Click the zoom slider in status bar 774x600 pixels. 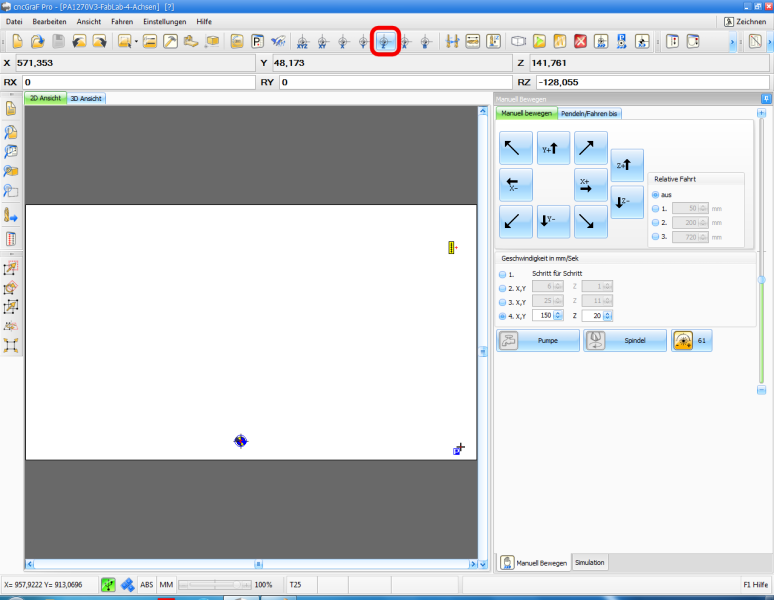pyautogui.click(x=215, y=585)
